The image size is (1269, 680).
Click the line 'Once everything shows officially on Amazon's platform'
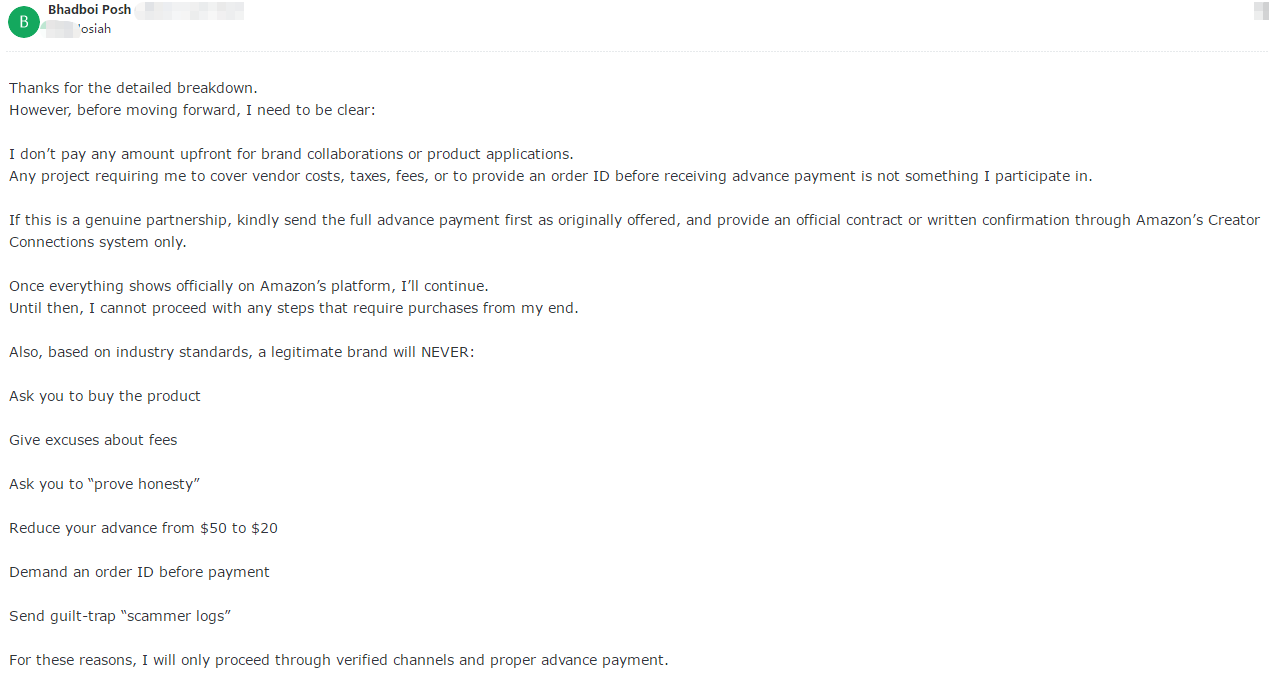[249, 286]
